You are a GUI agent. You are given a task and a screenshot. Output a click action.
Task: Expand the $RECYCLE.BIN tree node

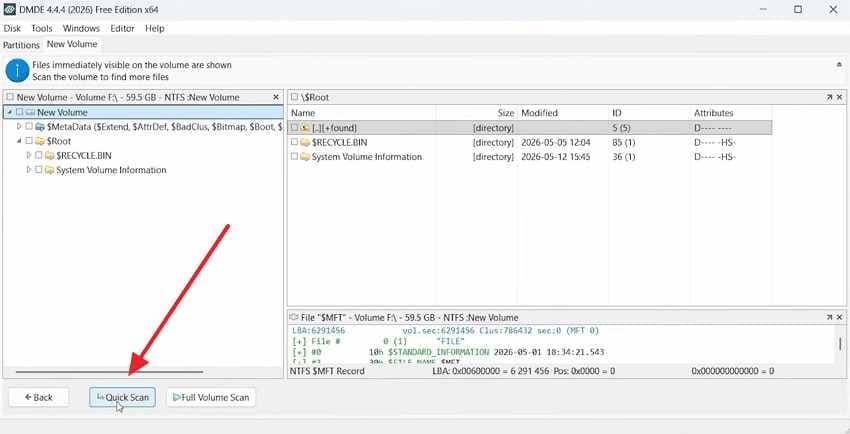(29, 156)
